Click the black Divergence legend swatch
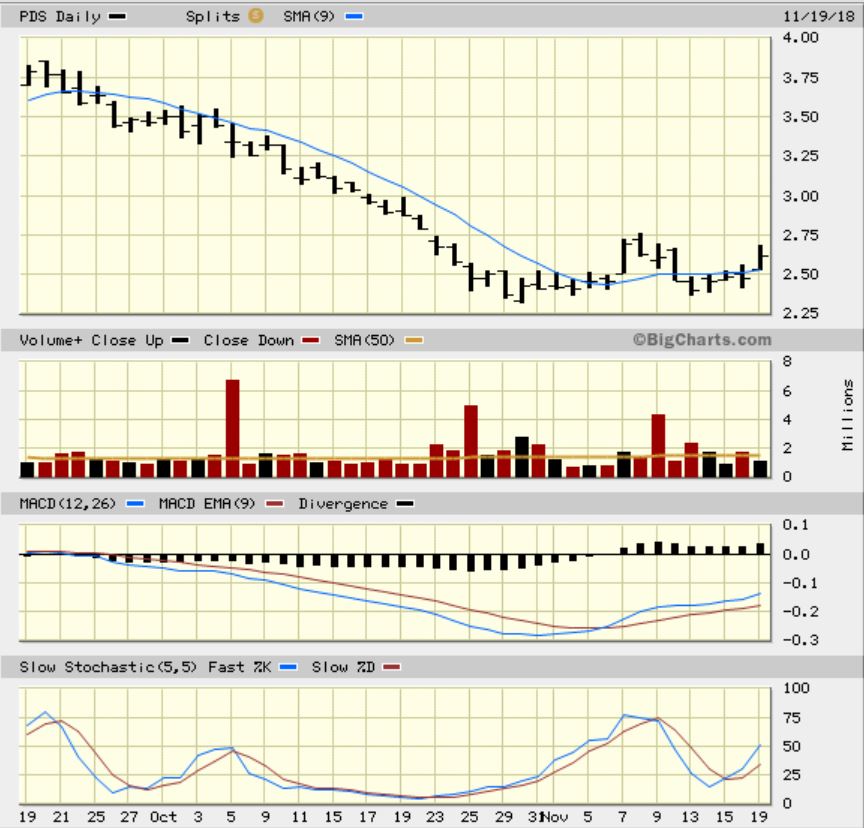 pyautogui.click(x=405, y=504)
